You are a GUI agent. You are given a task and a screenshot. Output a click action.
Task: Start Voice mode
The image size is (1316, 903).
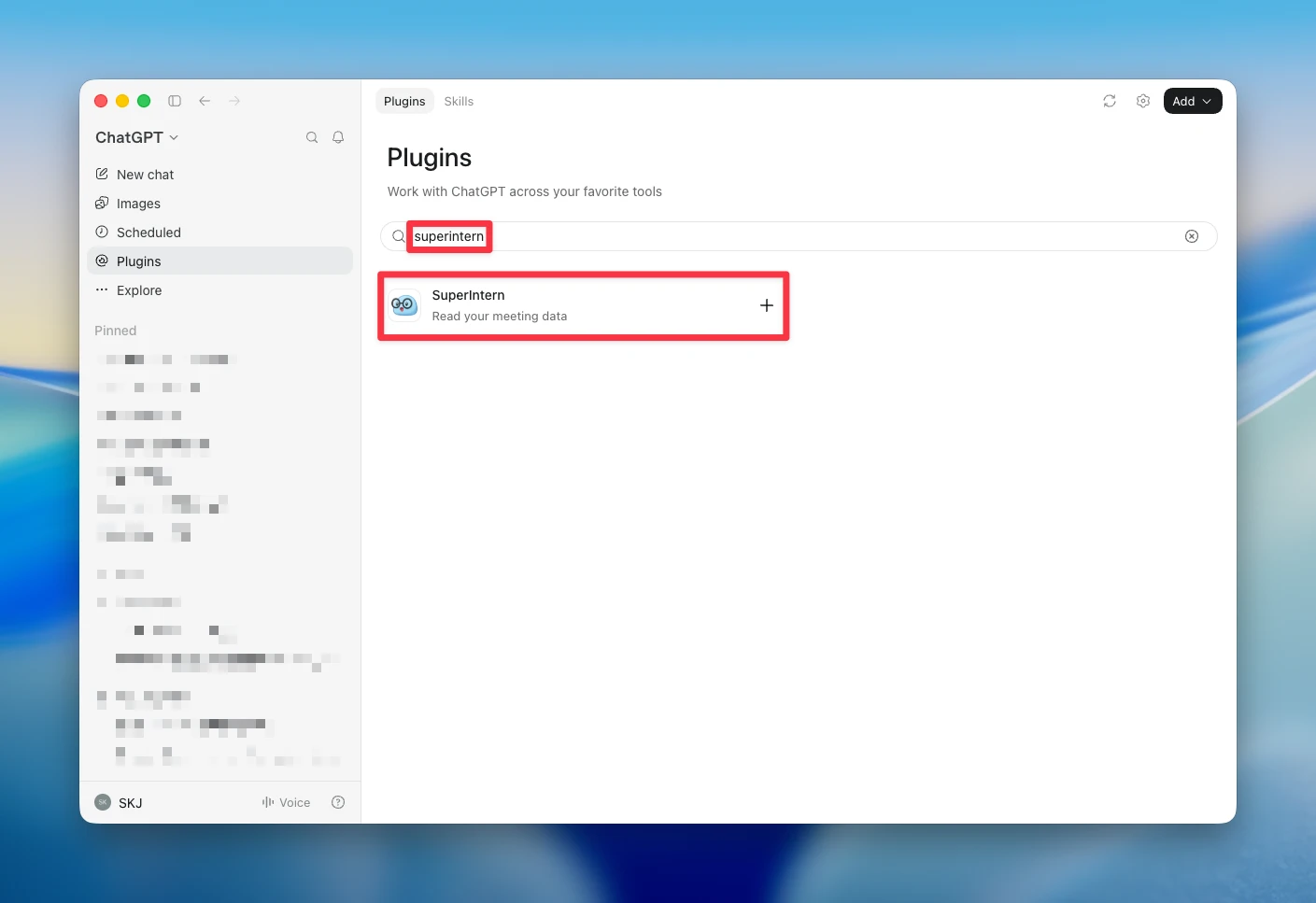pyautogui.click(x=286, y=802)
